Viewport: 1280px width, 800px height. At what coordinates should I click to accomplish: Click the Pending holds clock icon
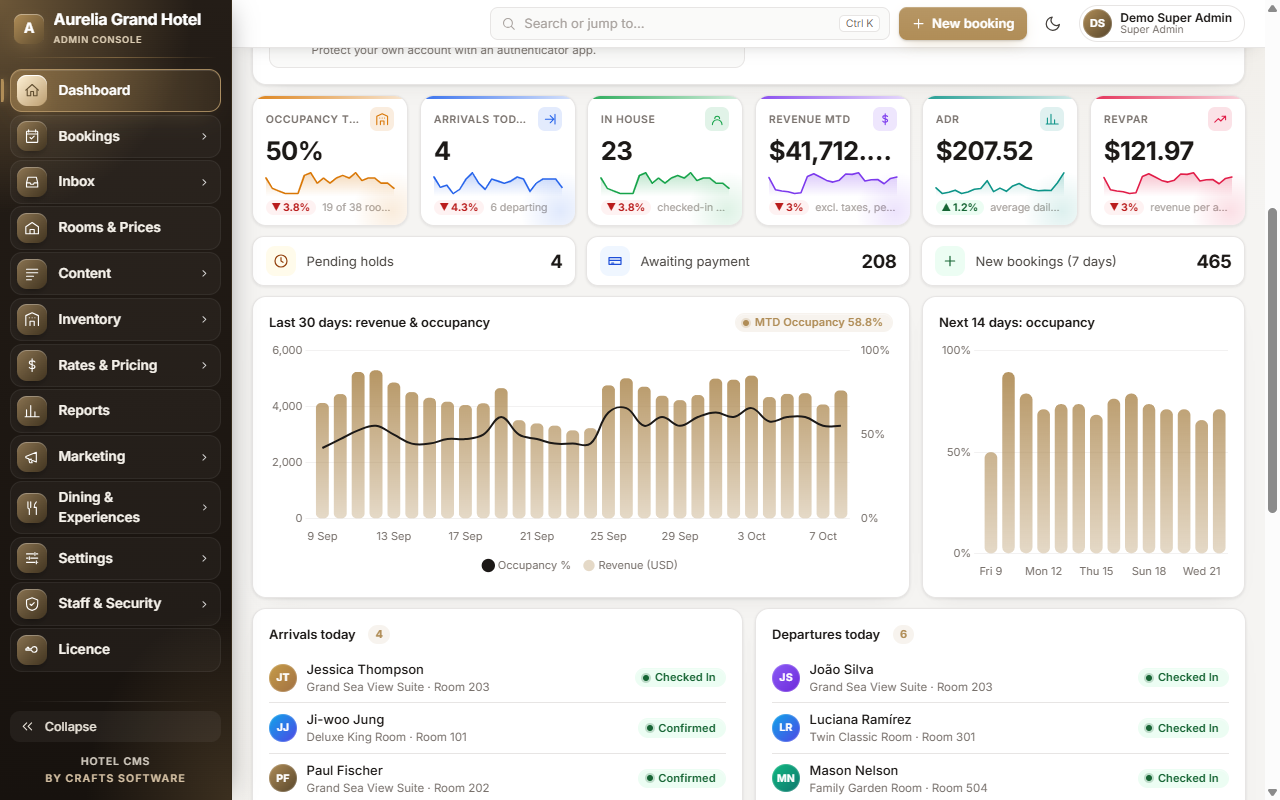[281, 261]
